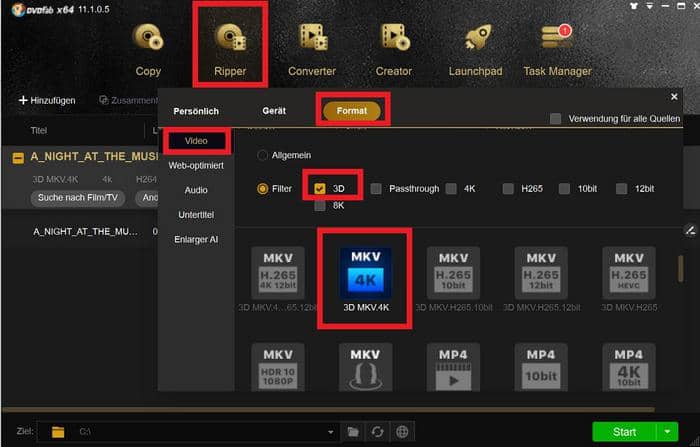Click the green Start button
Image resolution: width=700 pixels, height=447 pixels.
[624, 432]
